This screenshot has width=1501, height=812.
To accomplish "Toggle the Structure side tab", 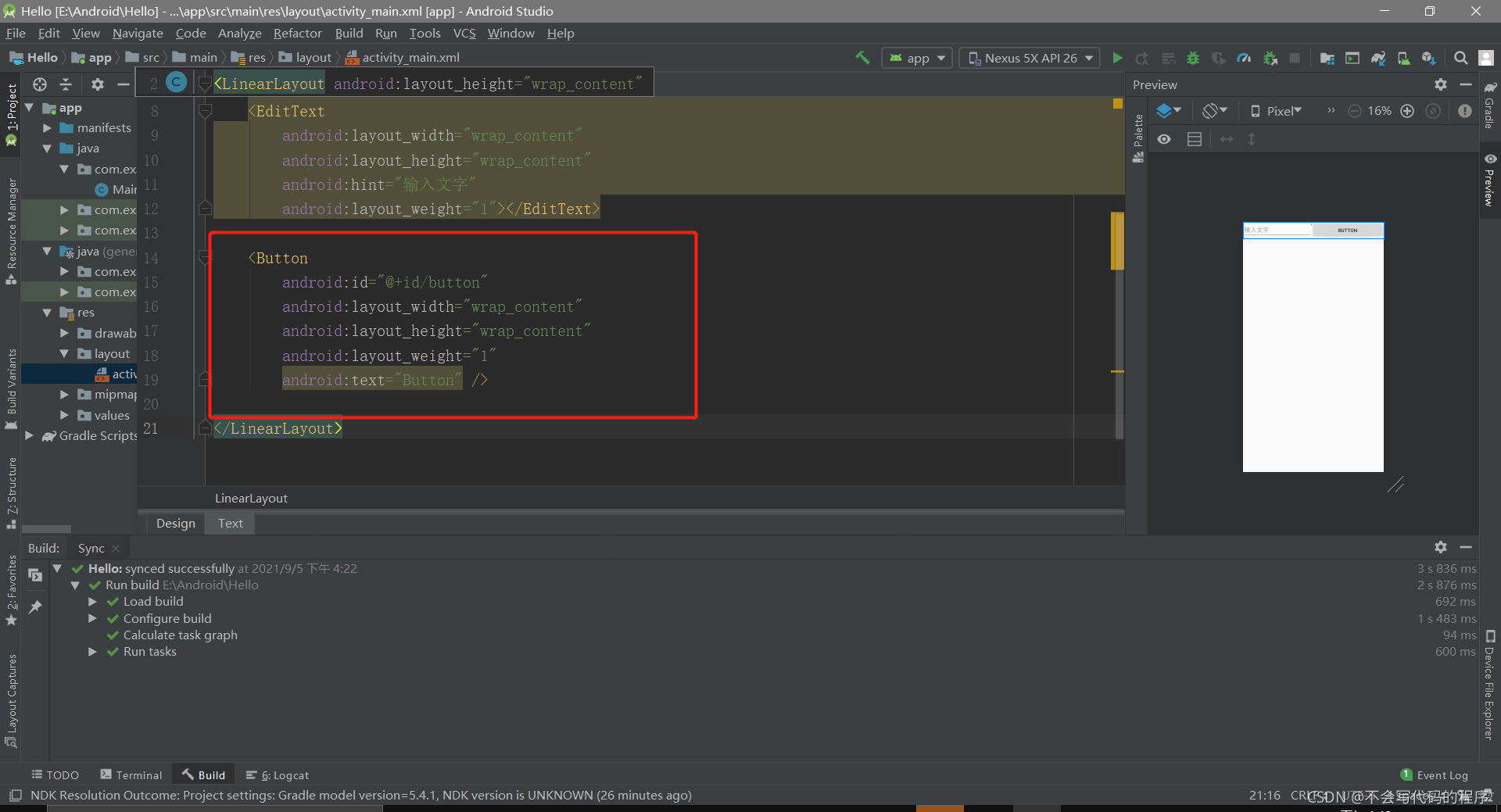I will tap(11, 494).
